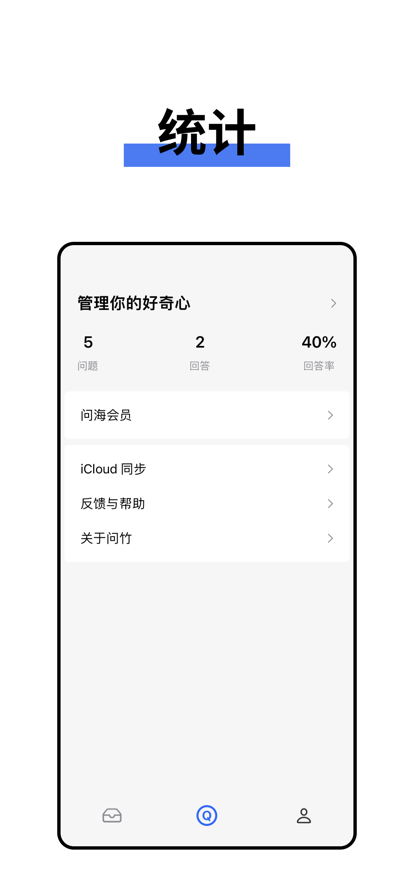Open the profile person tab icon
Screen dimensions: 414x896
(304, 815)
